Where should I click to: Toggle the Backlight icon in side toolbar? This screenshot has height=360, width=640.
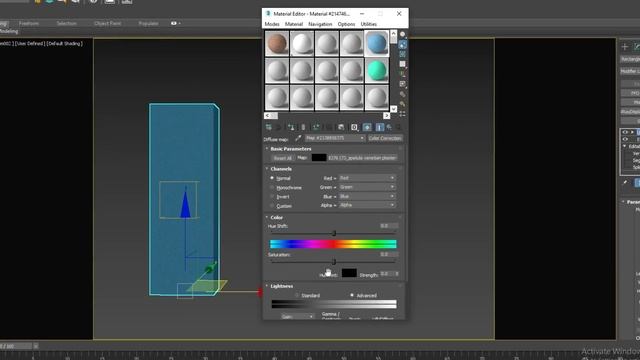point(402,44)
